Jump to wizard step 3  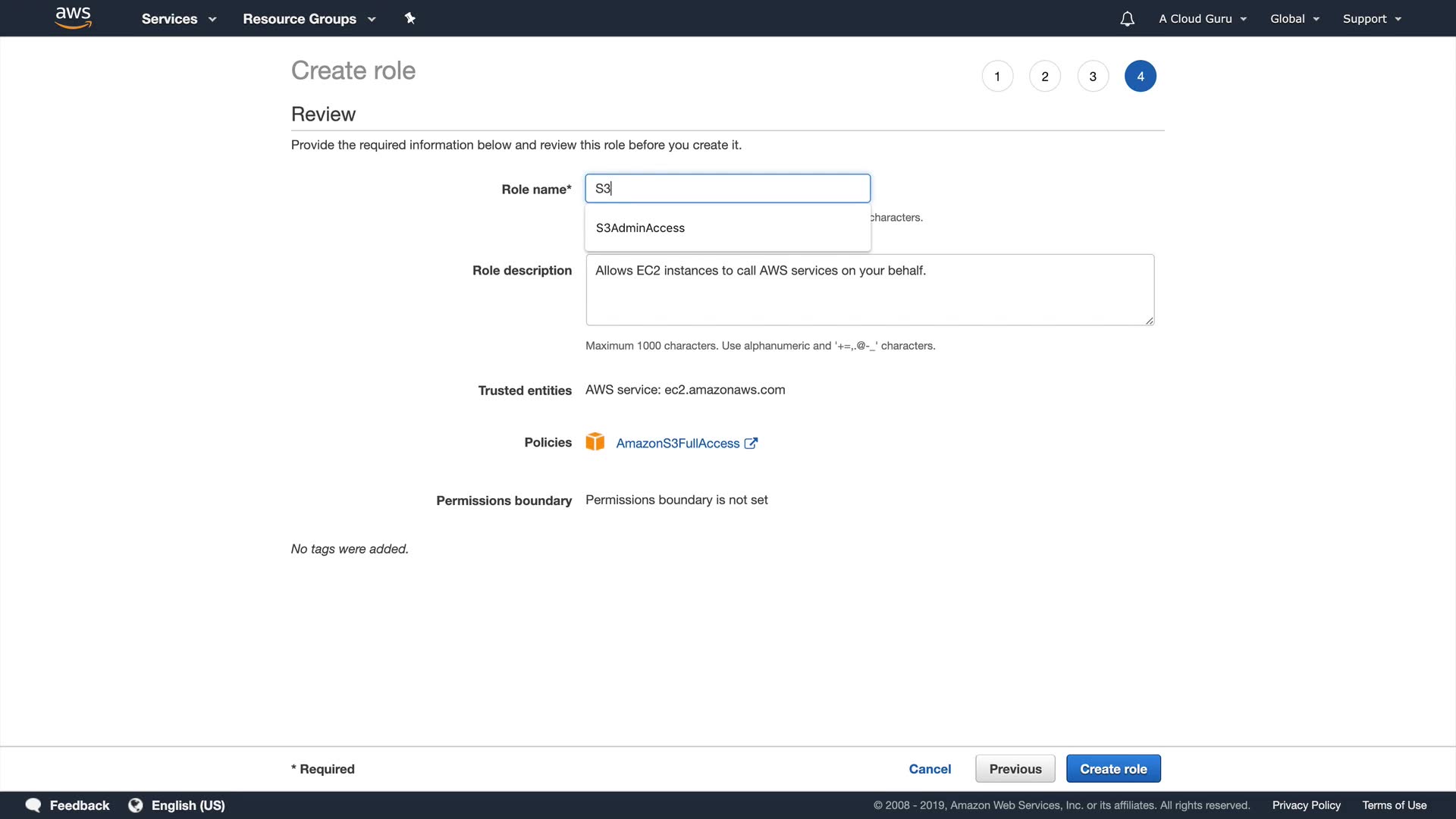[1093, 77]
